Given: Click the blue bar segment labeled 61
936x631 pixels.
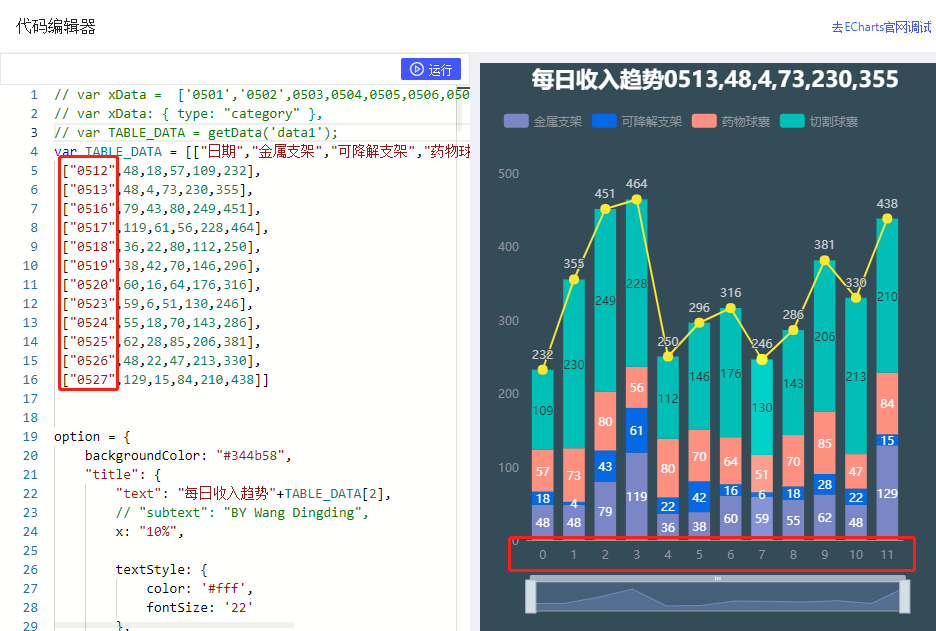Looking at the screenshot, I should (x=636, y=430).
